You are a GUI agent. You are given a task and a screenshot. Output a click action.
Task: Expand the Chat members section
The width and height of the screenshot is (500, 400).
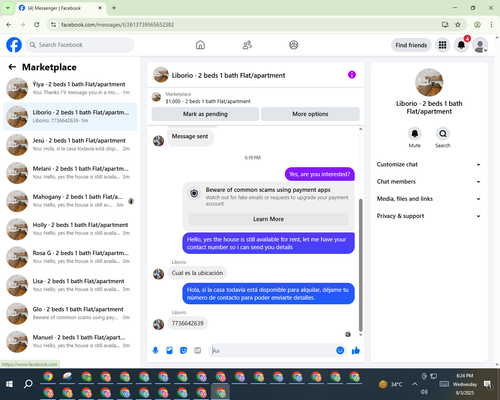pos(429,182)
